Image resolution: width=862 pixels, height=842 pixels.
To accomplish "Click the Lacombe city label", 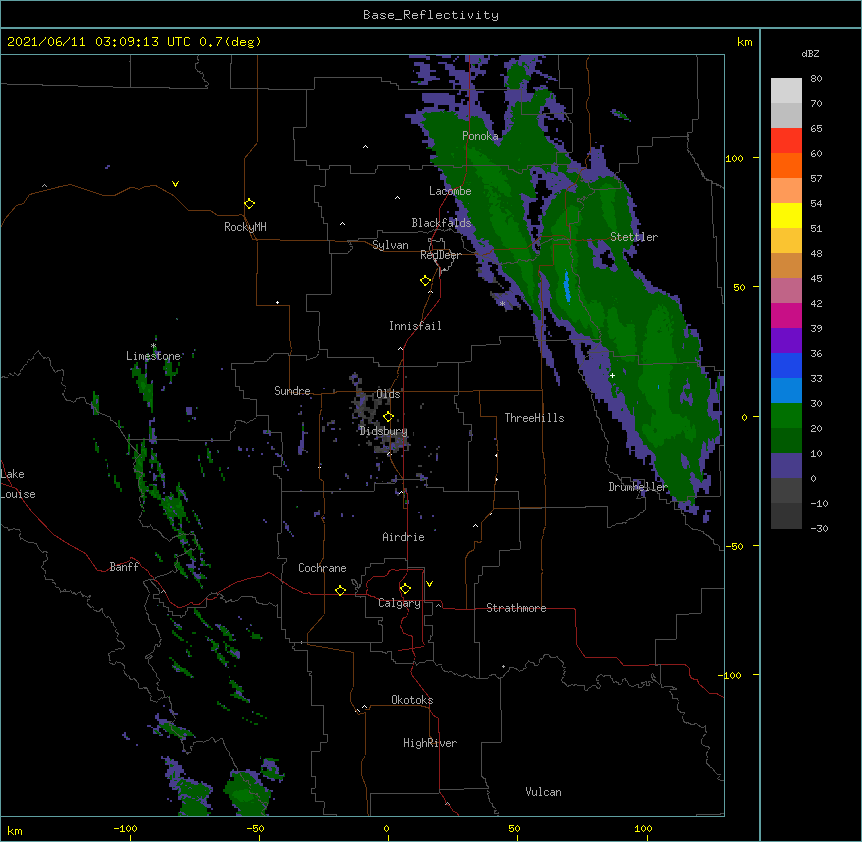I will (450, 191).
